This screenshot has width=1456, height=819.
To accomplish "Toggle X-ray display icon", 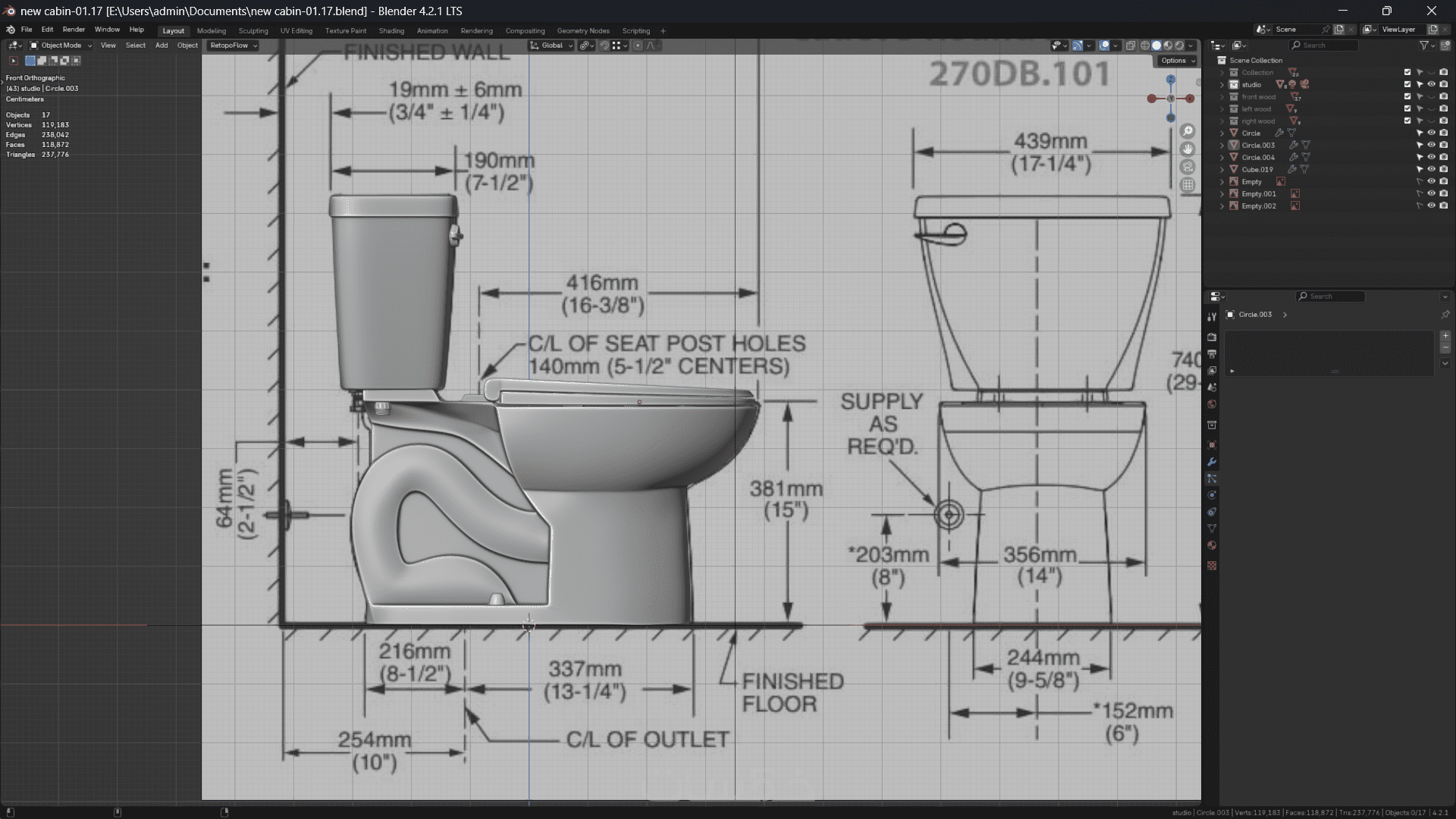I will coord(1131,45).
